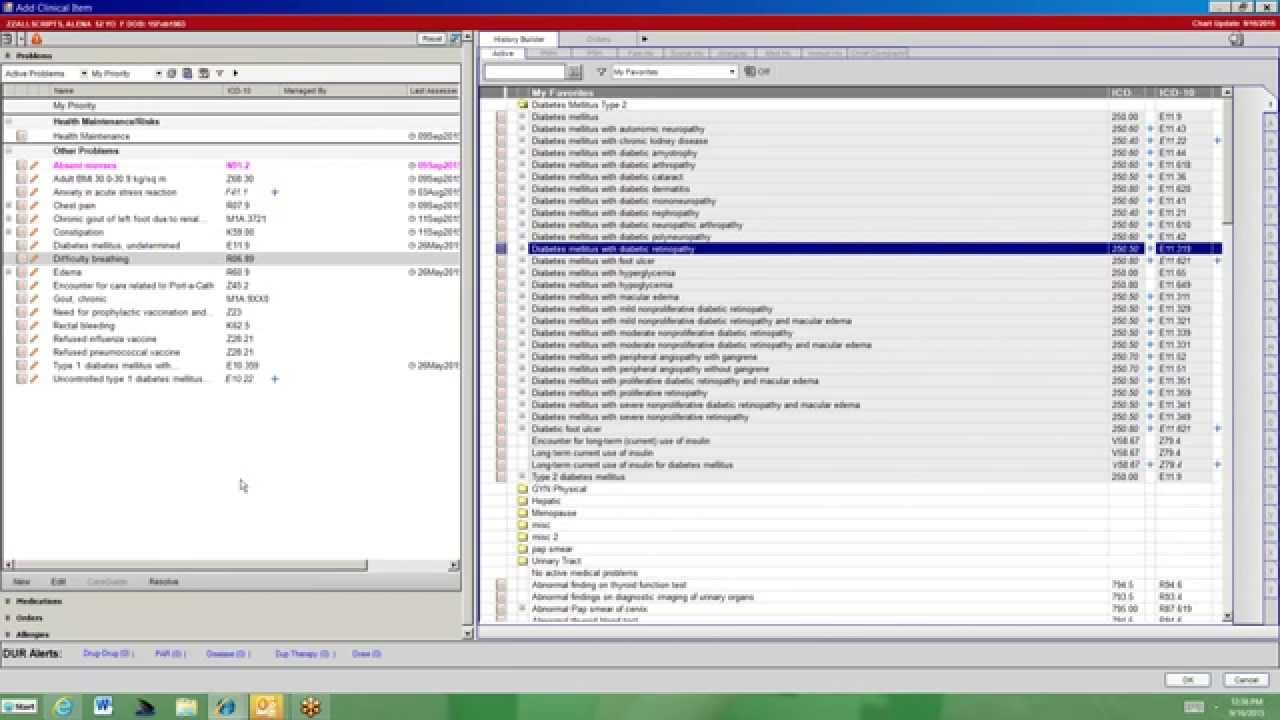Click the orange alert icon in top toolbar
1280x720 pixels.
[36, 39]
